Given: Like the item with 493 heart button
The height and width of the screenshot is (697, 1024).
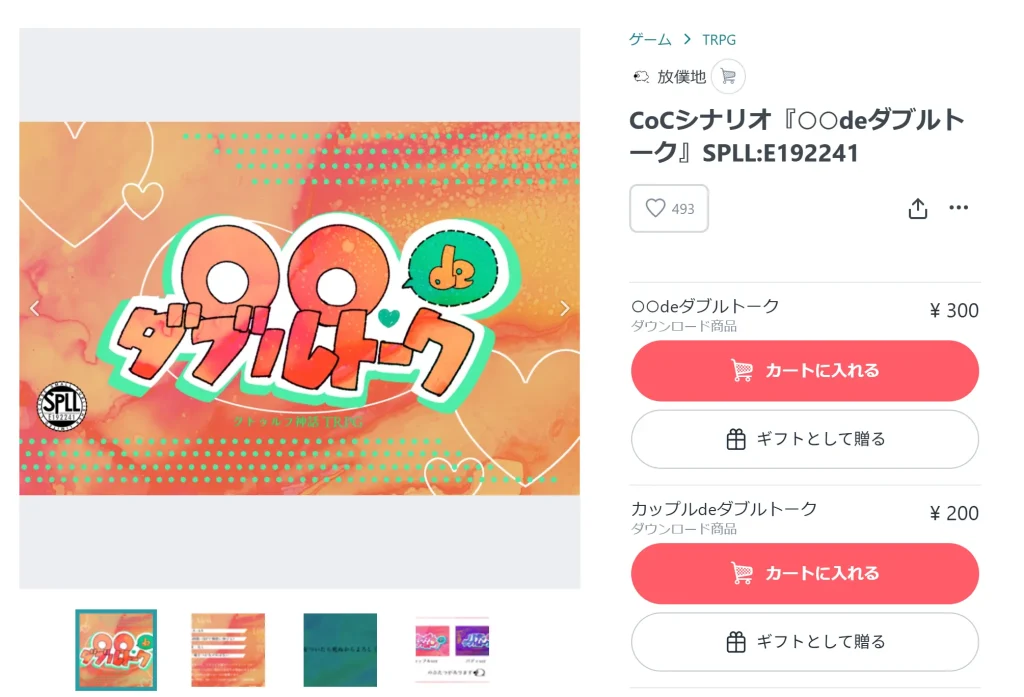Looking at the screenshot, I should (x=669, y=208).
